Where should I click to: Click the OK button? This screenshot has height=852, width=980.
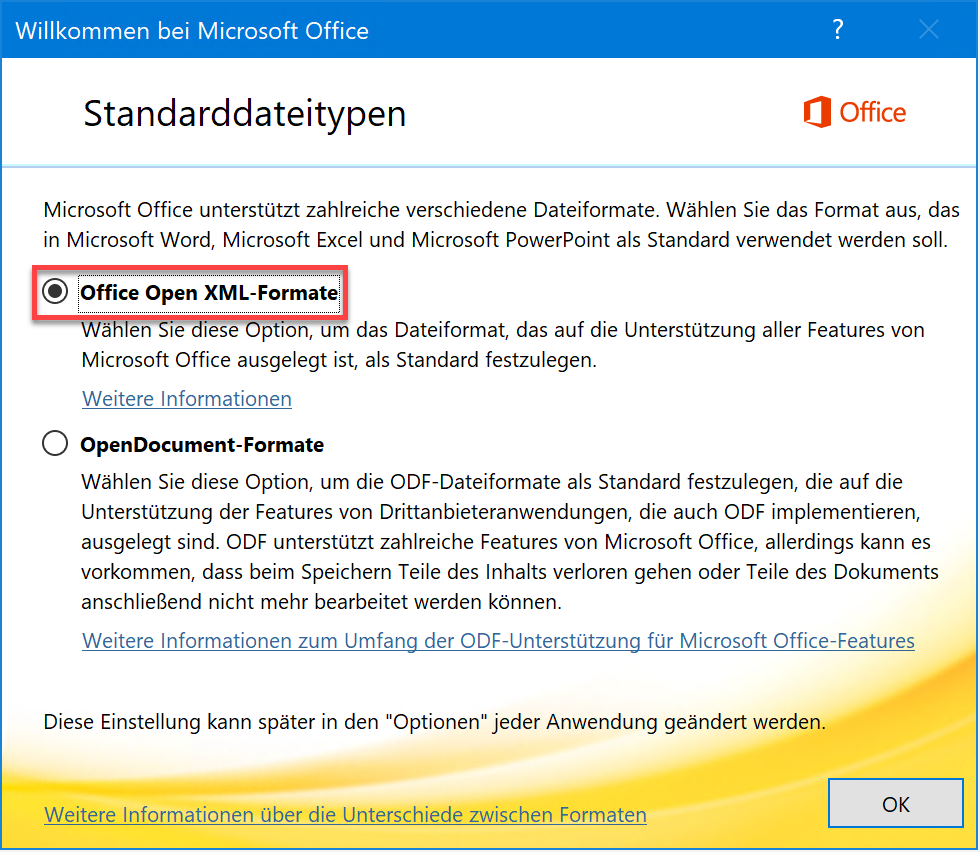coord(896,803)
